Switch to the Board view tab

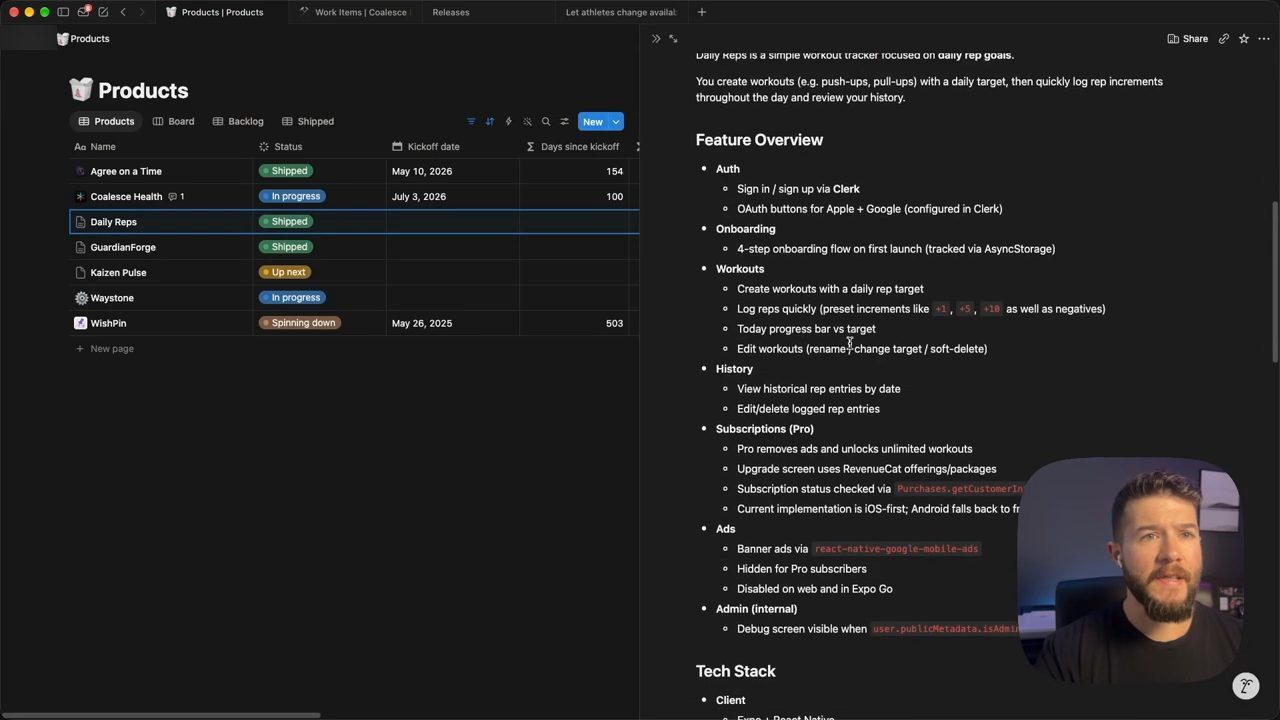point(173,122)
